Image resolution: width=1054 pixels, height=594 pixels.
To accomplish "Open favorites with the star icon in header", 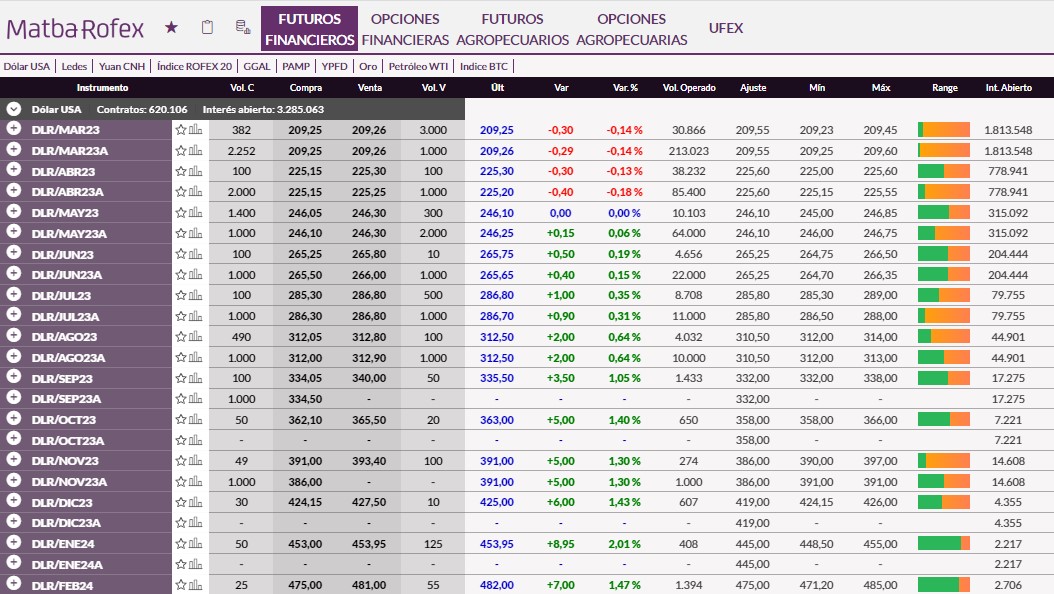I will pos(171,28).
